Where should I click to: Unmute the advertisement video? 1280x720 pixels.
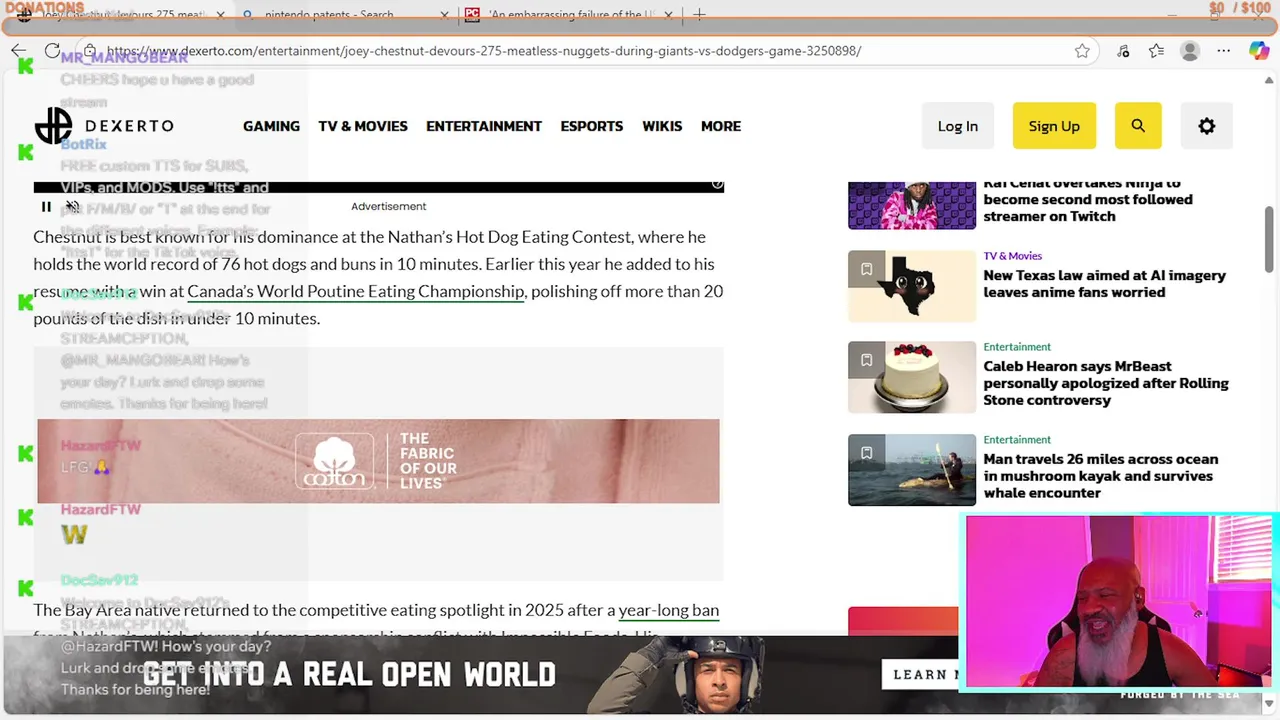click(x=73, y=207)
